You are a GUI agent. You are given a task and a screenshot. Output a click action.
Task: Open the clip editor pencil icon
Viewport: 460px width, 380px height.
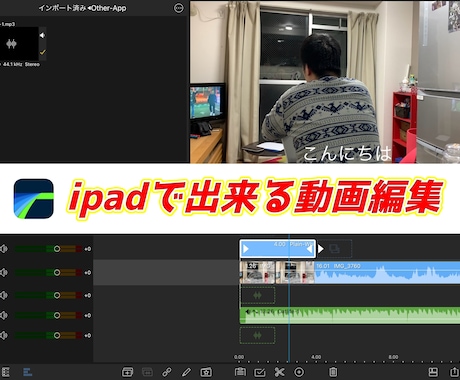(x=186, y=372)
